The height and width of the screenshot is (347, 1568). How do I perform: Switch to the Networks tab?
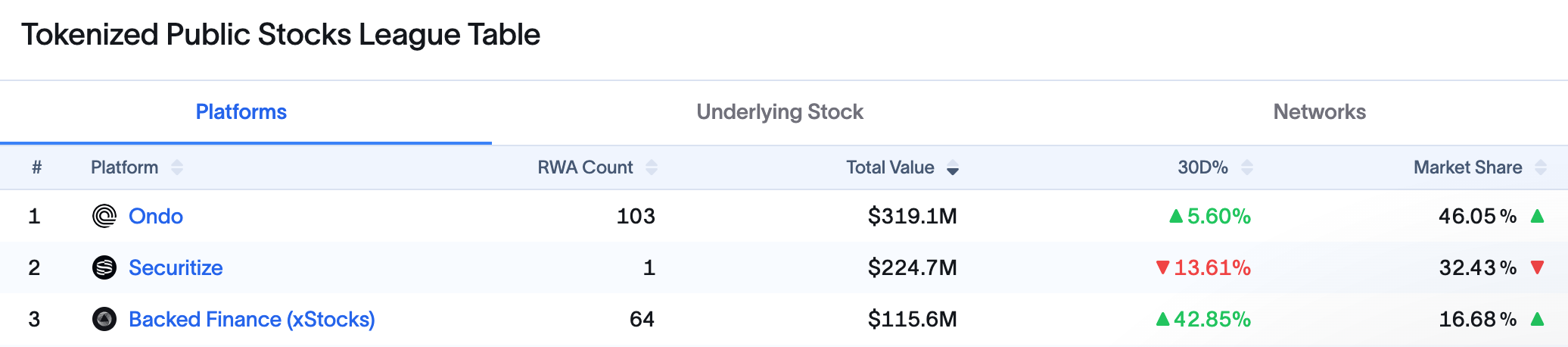(1319, 112)
